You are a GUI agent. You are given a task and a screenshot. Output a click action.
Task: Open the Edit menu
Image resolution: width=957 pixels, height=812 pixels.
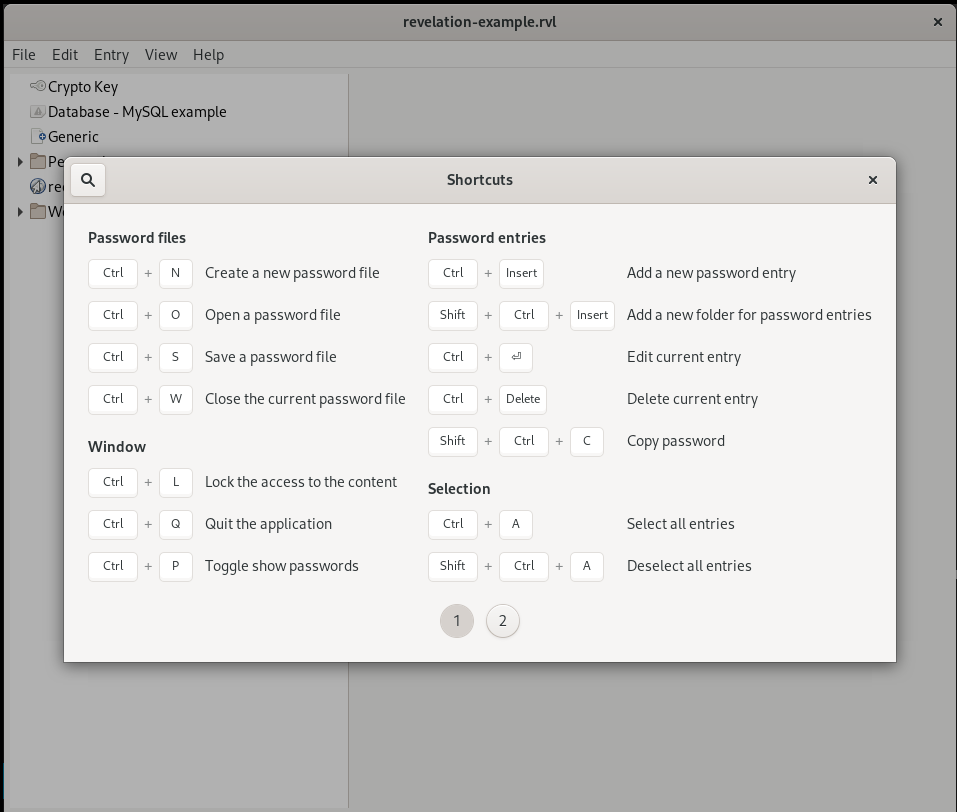(65, 55)
